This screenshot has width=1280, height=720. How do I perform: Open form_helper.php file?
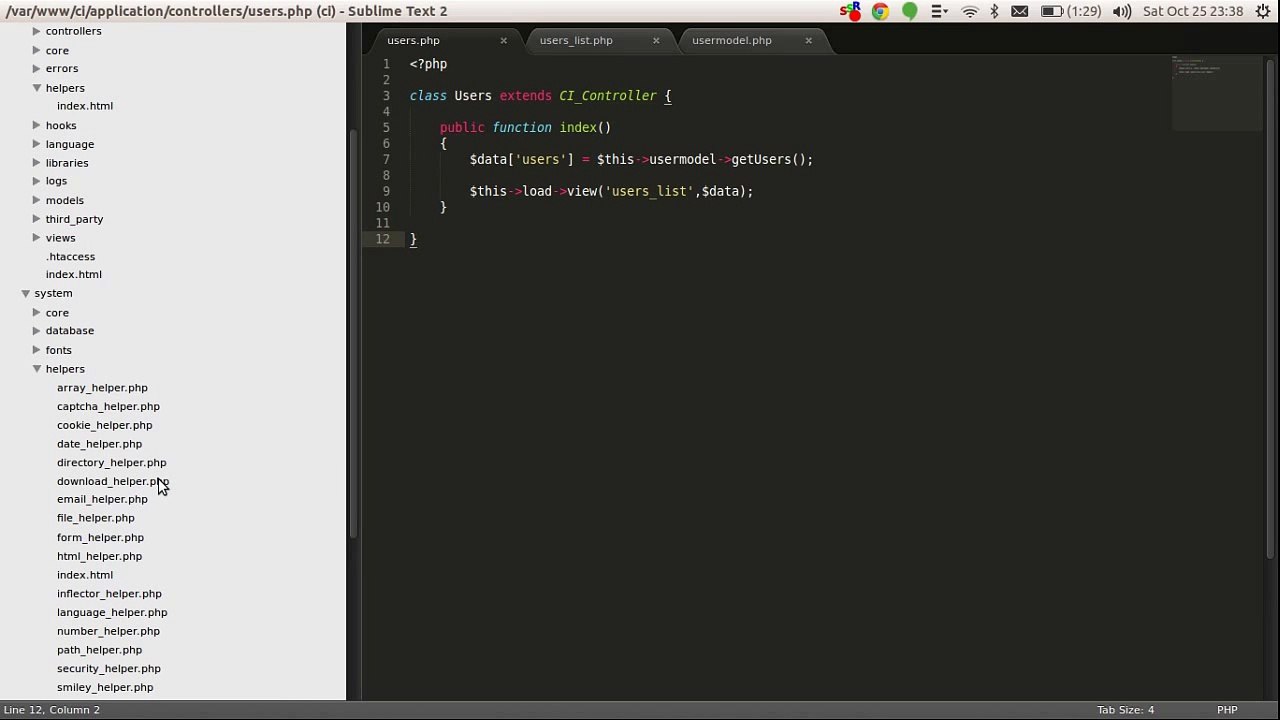click(x=100, y=538)
